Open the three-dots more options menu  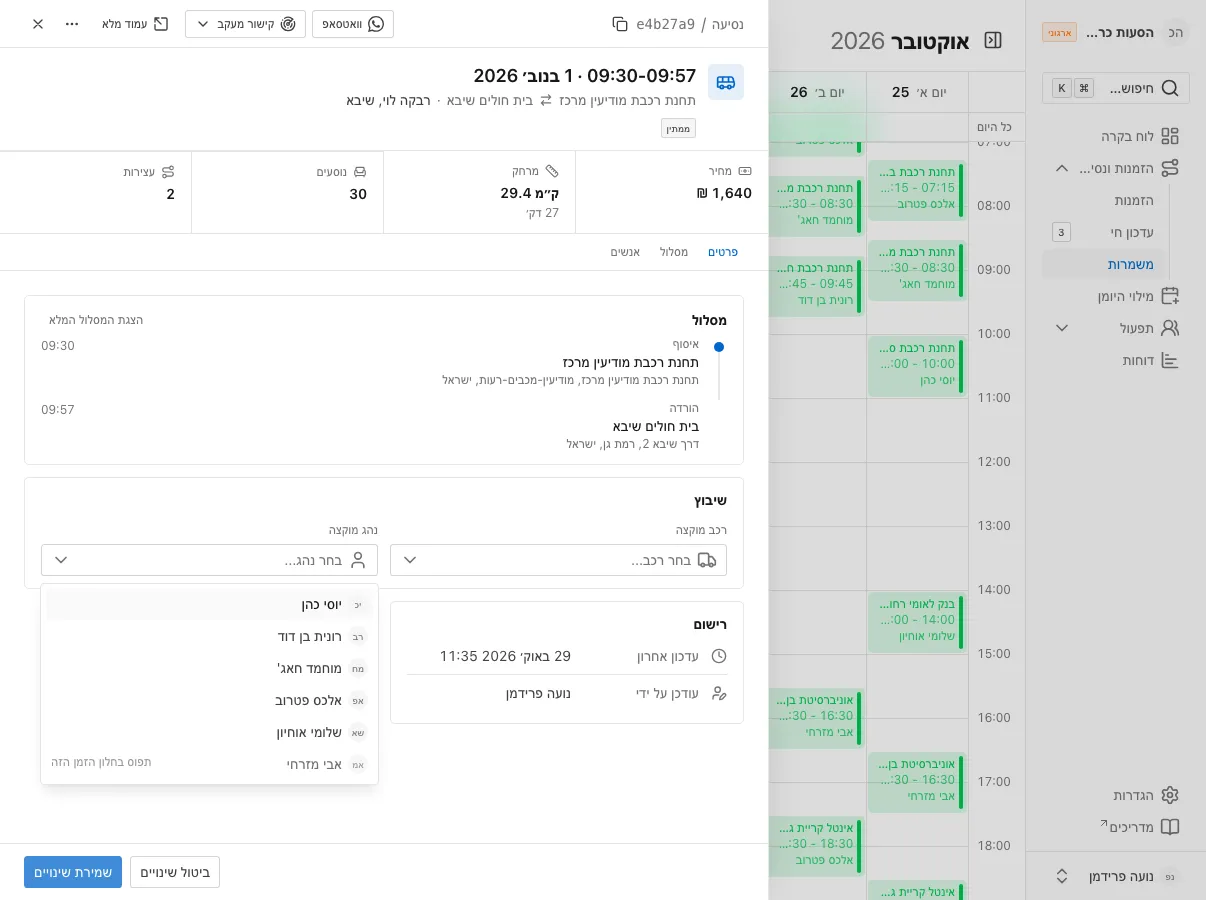tap(72, 24)
